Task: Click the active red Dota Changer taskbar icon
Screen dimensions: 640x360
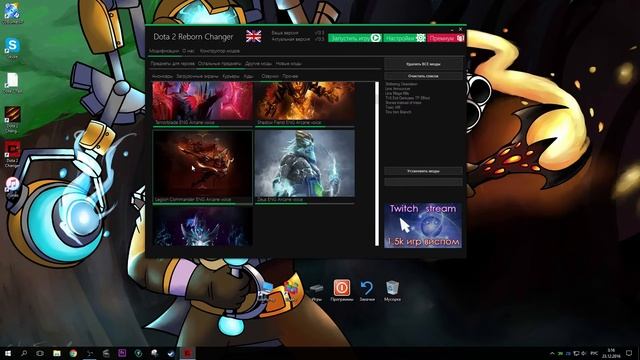Action: [187, 353]
